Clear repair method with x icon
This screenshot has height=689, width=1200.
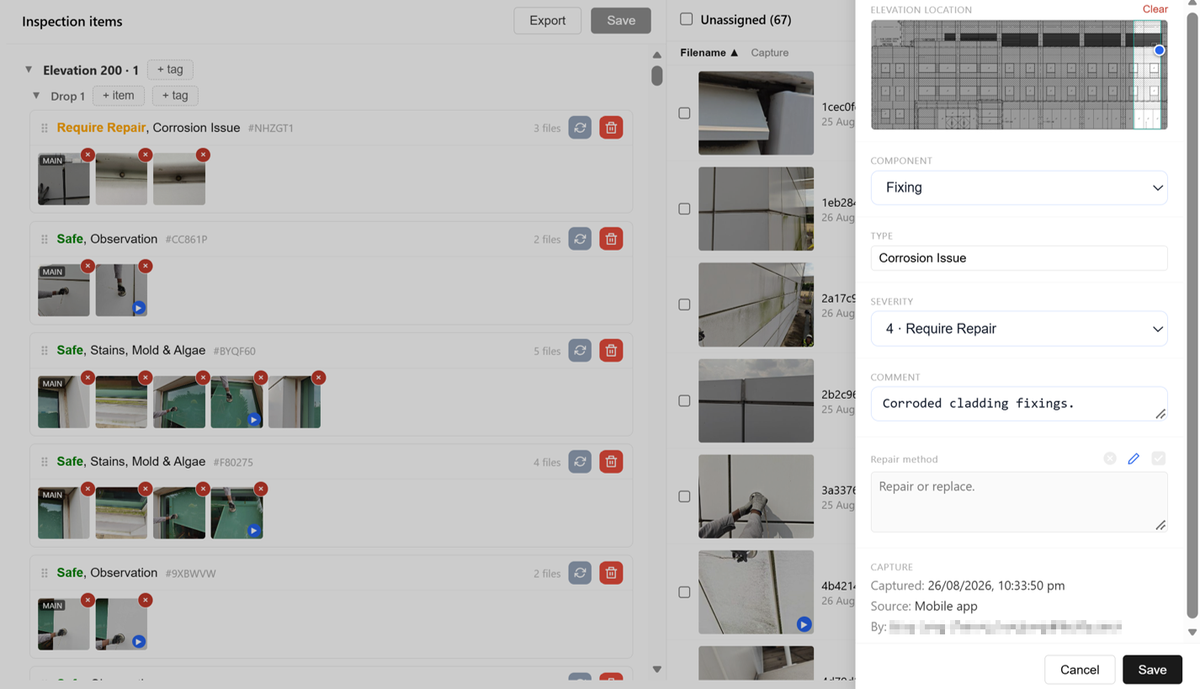(x=1110, y=458)
